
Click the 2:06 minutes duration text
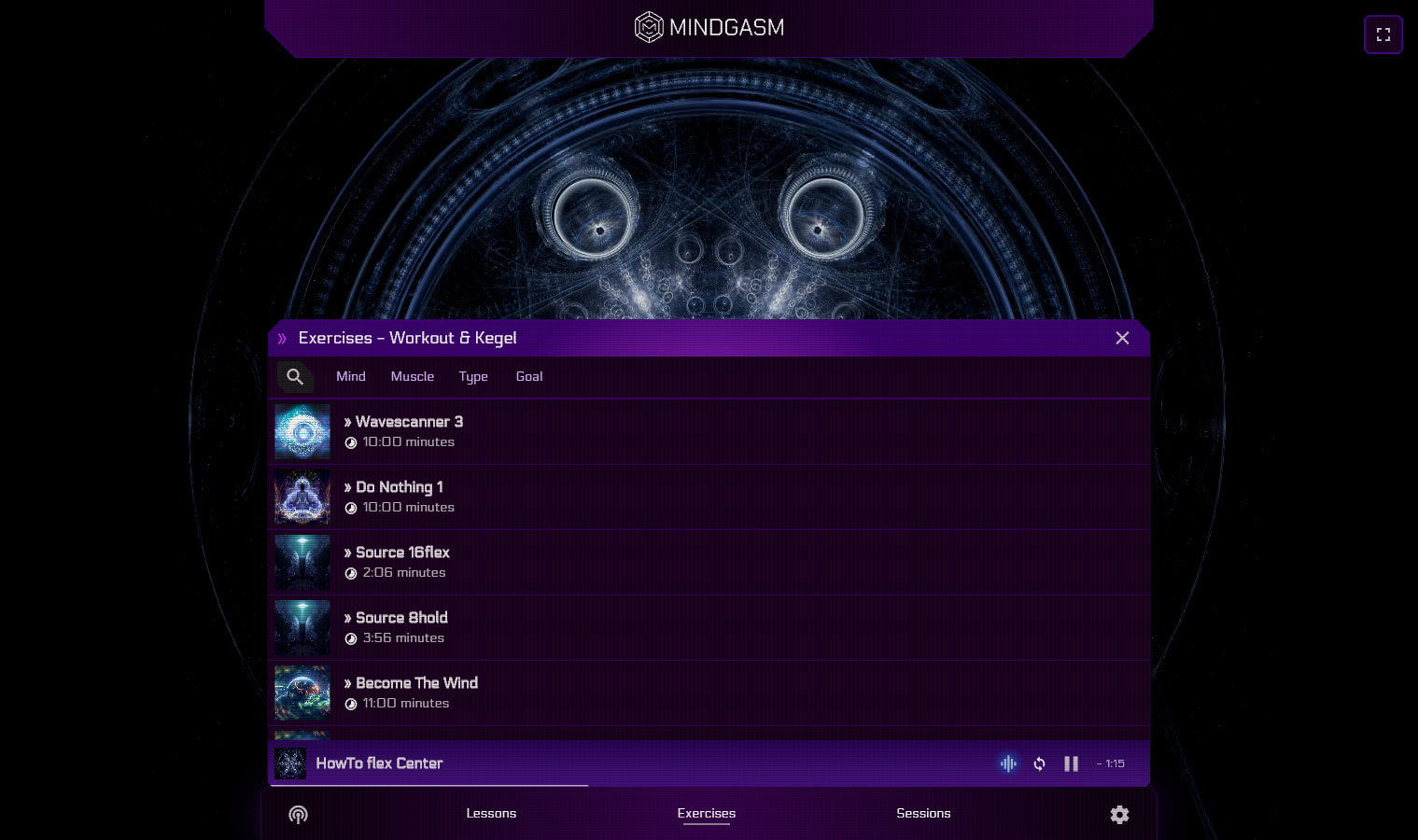coord(404,572)
